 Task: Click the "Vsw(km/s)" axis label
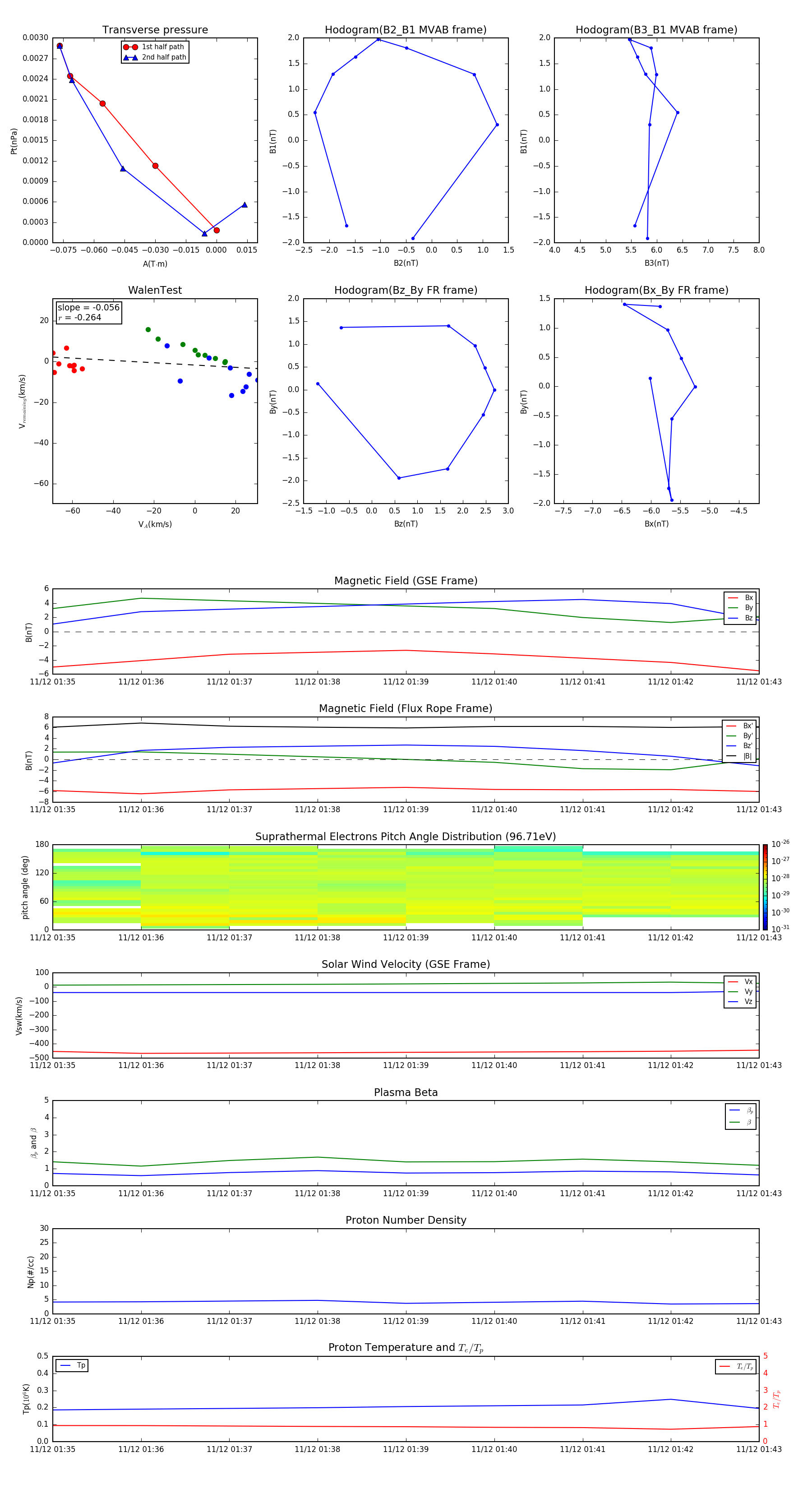point(19,1016)
